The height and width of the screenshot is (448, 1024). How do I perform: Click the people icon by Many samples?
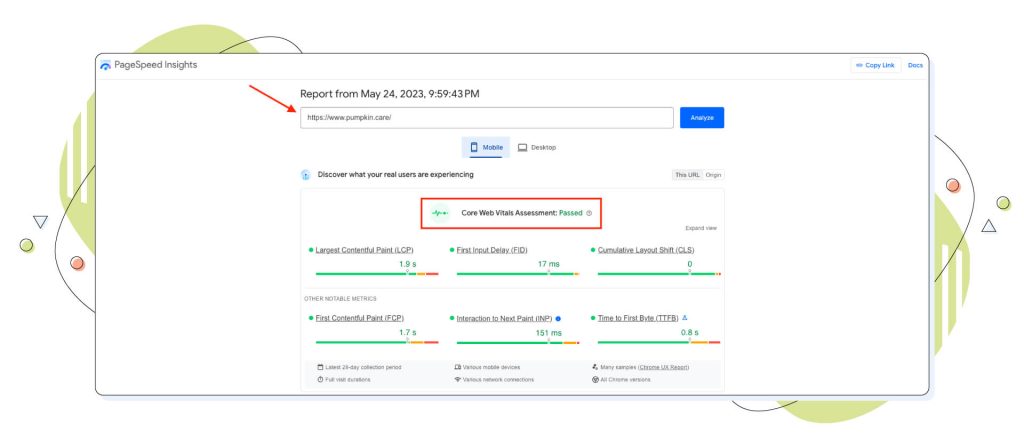pyautogui.click(x=595, y=367)
